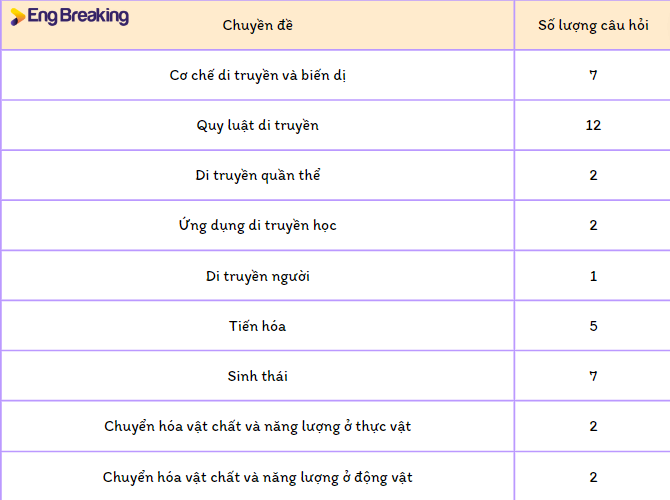Select the "Tiến hóa" topic cell
Viewport: 670px width, 500px height.
point(258,326)
